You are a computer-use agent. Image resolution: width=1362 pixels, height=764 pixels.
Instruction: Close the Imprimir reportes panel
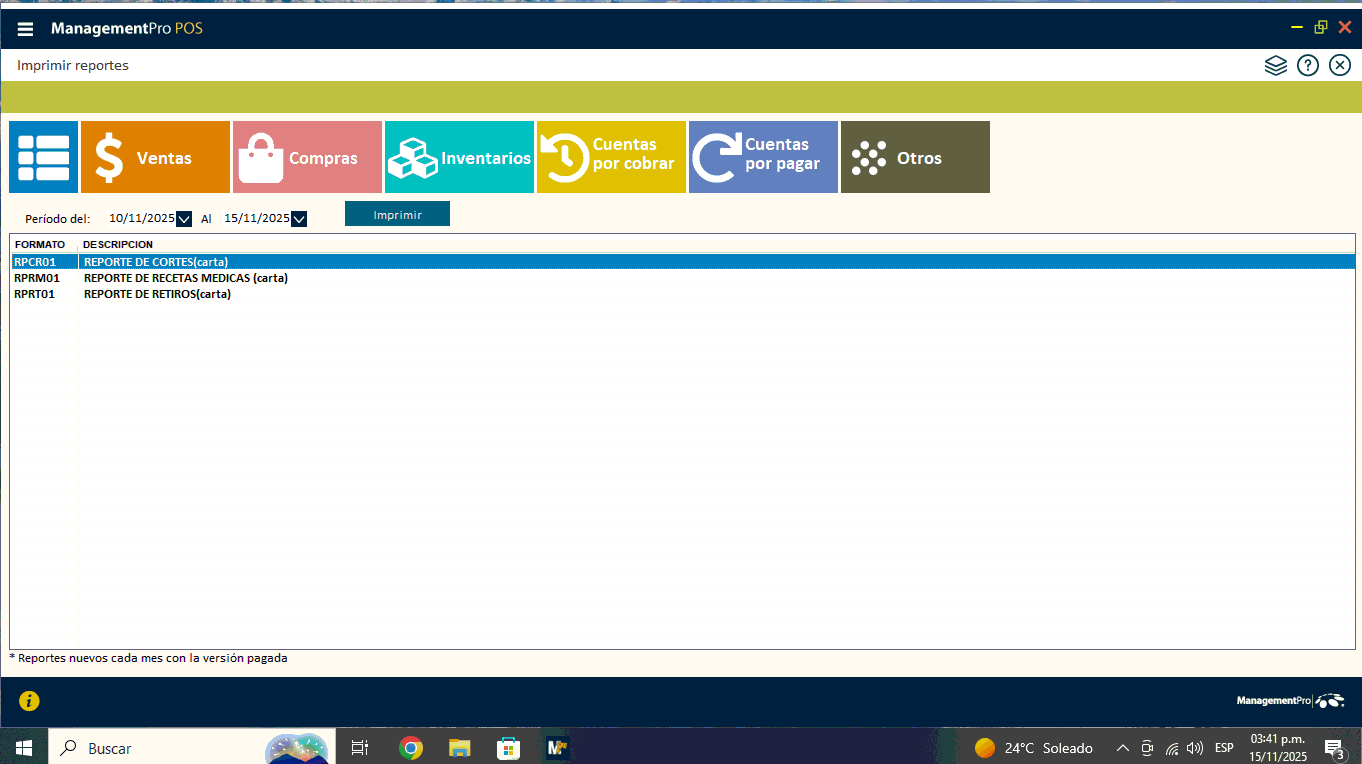(1339, 66)
